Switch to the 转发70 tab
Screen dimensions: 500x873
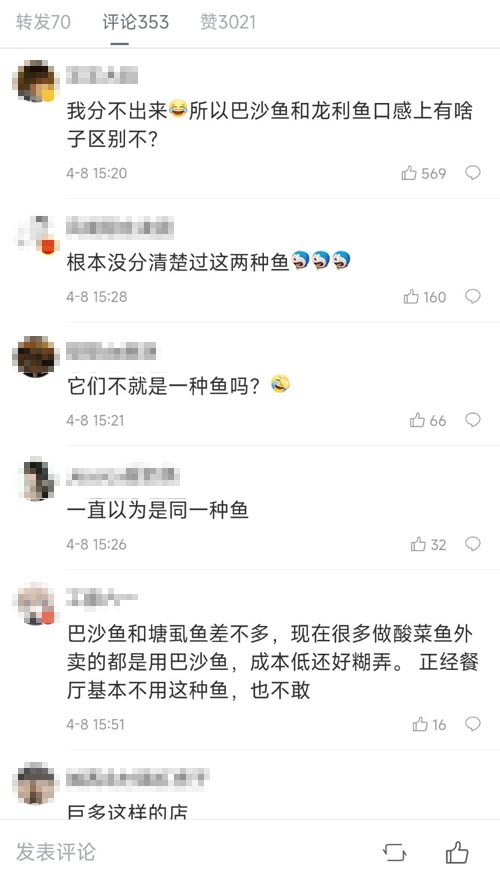(x=43, y=22)
